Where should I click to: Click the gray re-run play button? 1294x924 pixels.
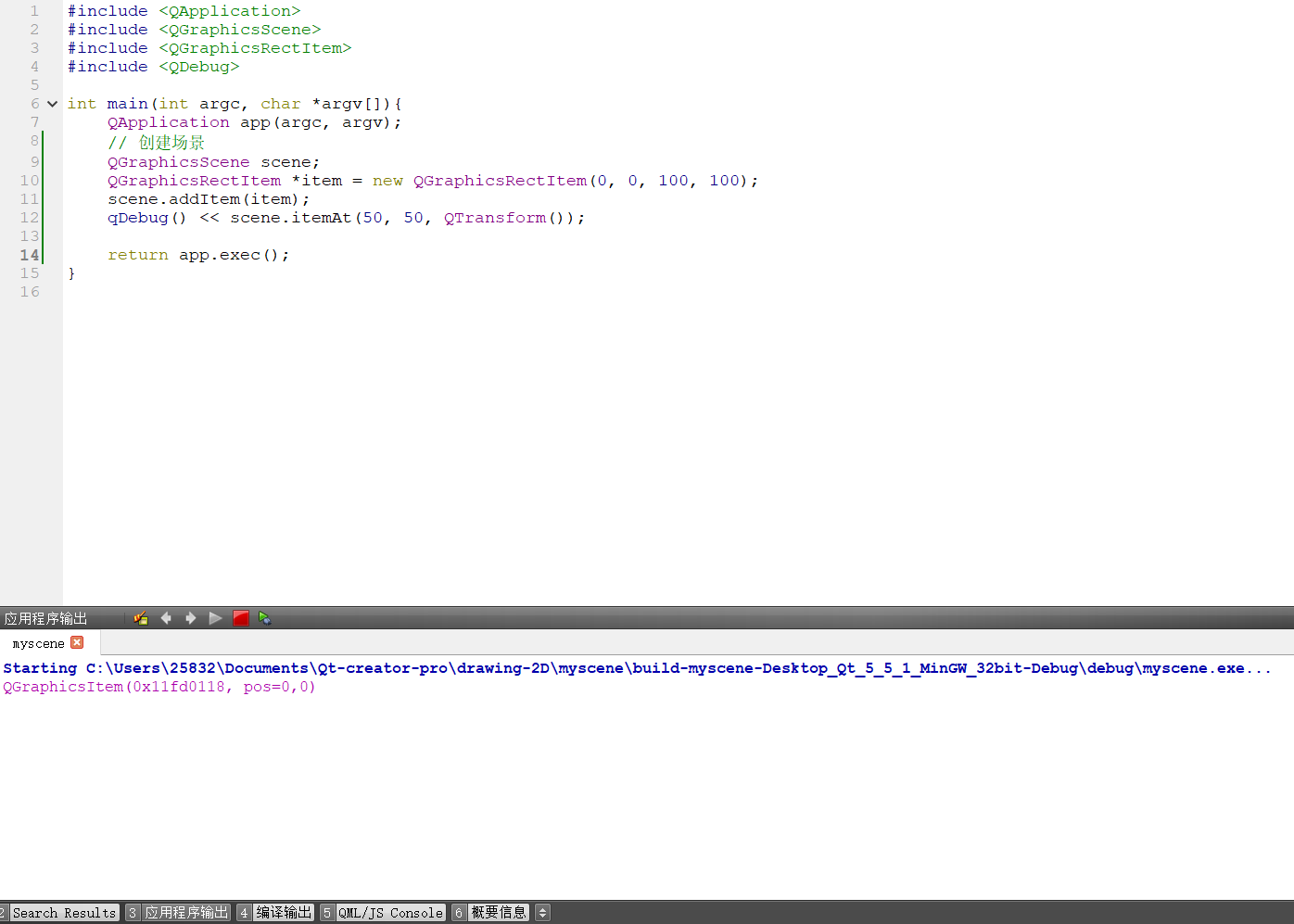pos(216,618)
